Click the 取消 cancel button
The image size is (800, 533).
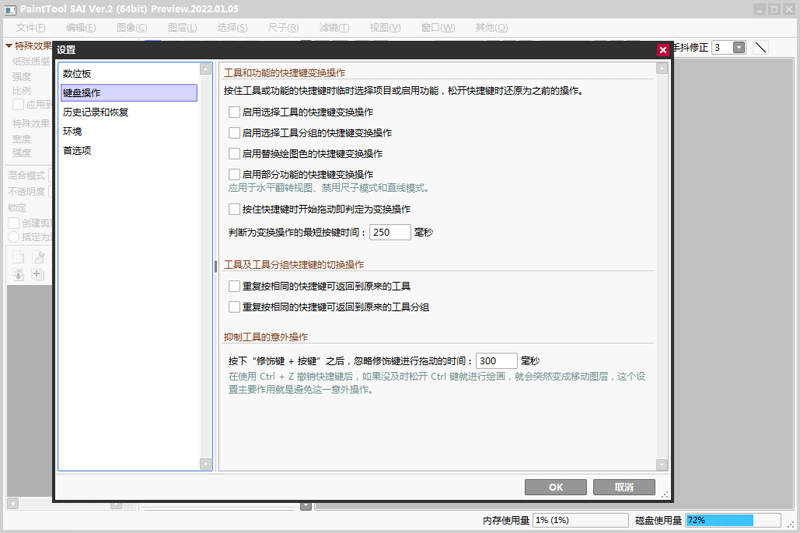624,487
